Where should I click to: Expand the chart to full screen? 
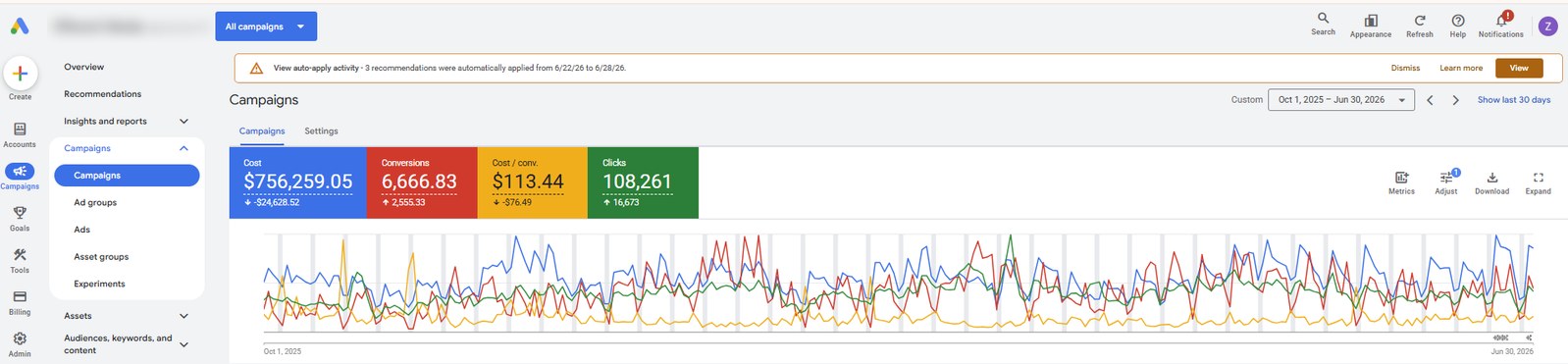click(x=1538, y=178)
